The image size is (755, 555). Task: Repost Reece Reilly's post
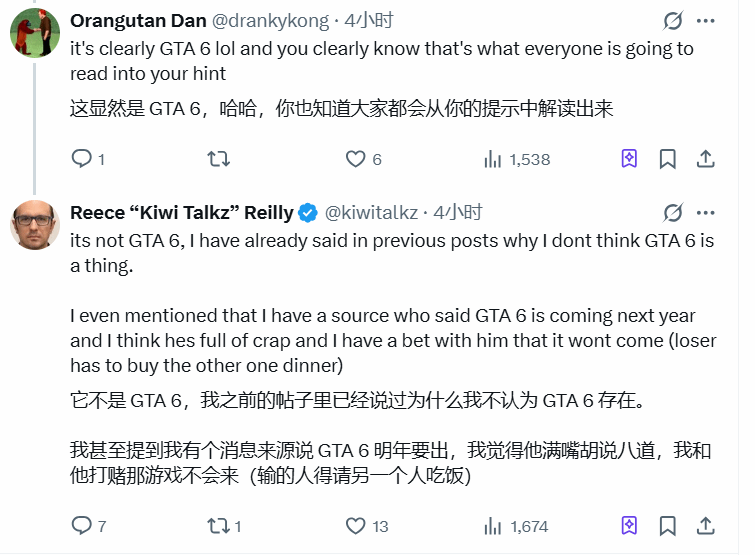pos(217,526)
